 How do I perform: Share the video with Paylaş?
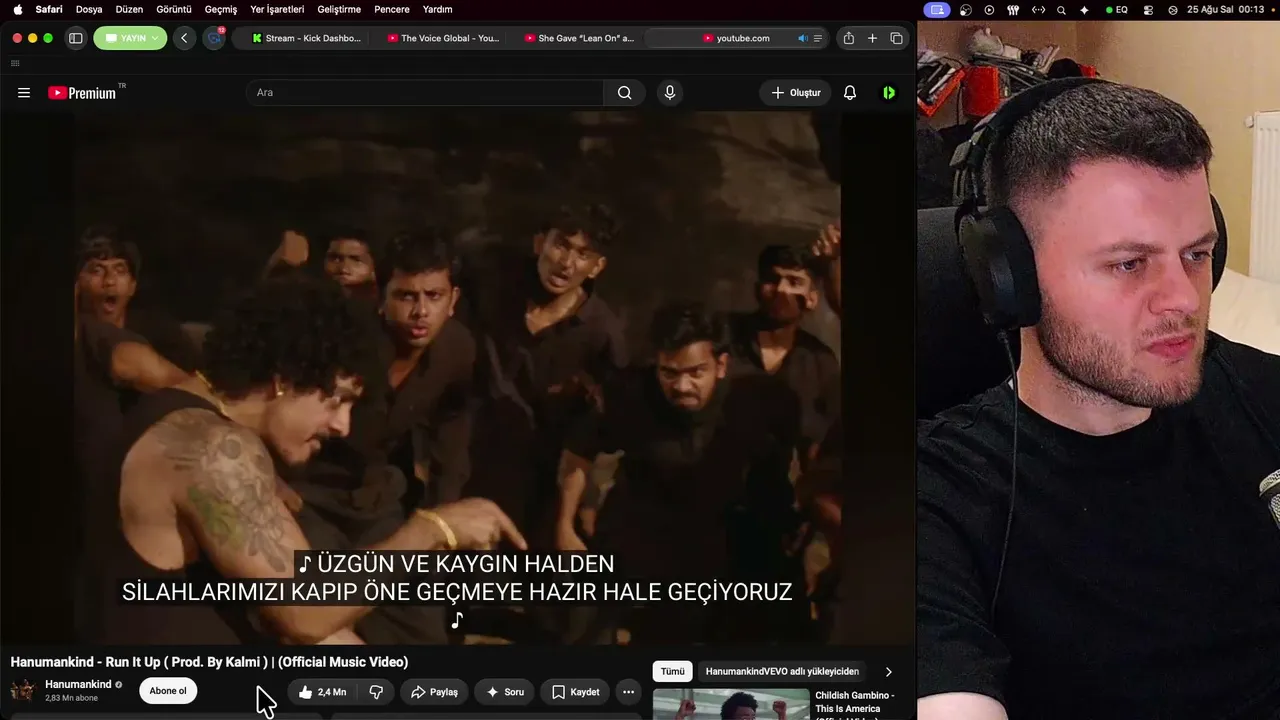(434, 692)
